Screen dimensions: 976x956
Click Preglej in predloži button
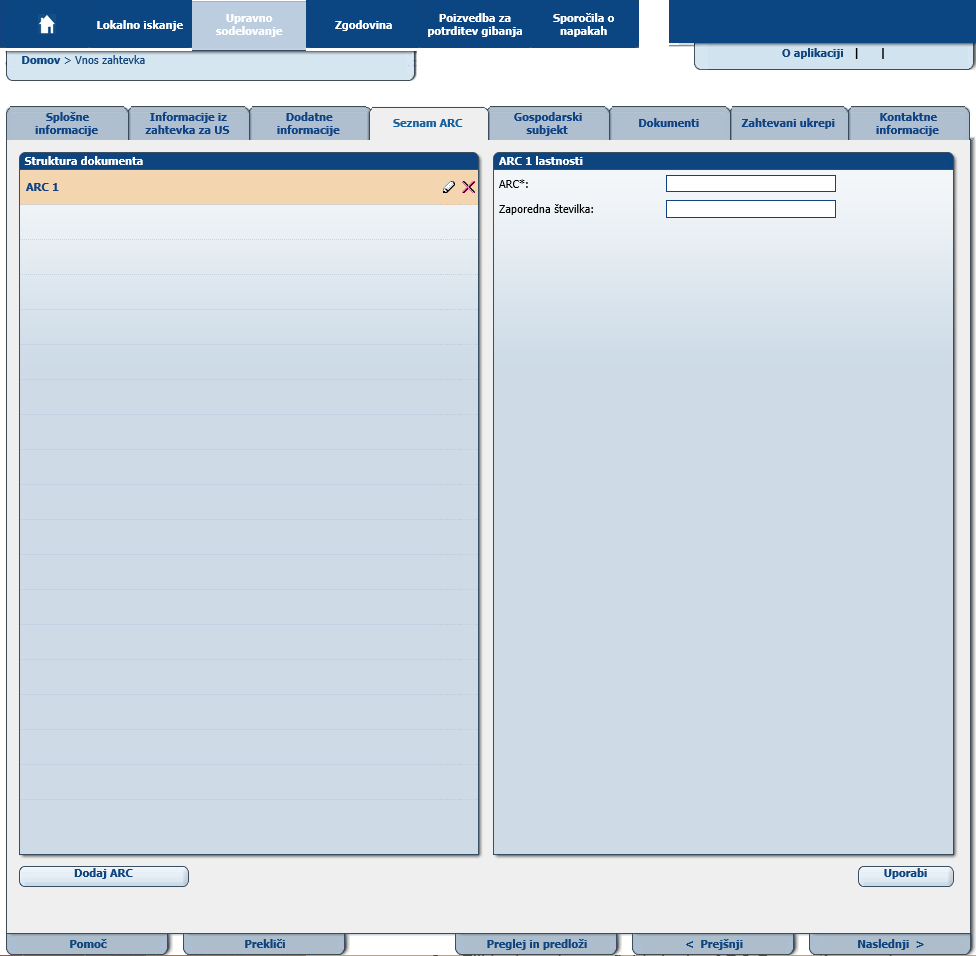click(537, 944)
